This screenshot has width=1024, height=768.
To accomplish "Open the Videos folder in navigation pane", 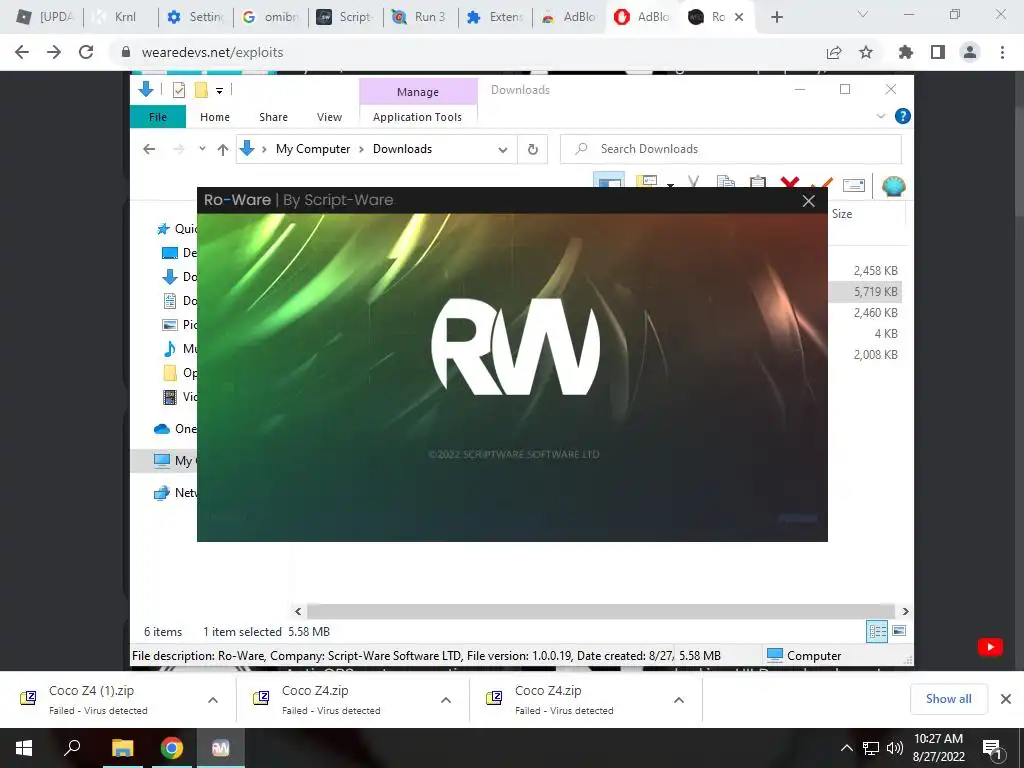I will tap(179, 396).
